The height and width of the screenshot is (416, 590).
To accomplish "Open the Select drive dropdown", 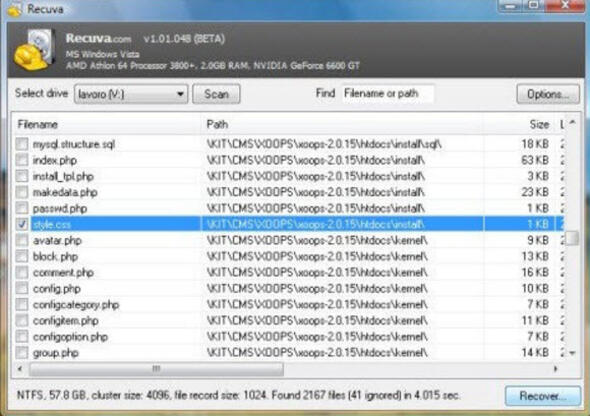I will coord(131,94).
